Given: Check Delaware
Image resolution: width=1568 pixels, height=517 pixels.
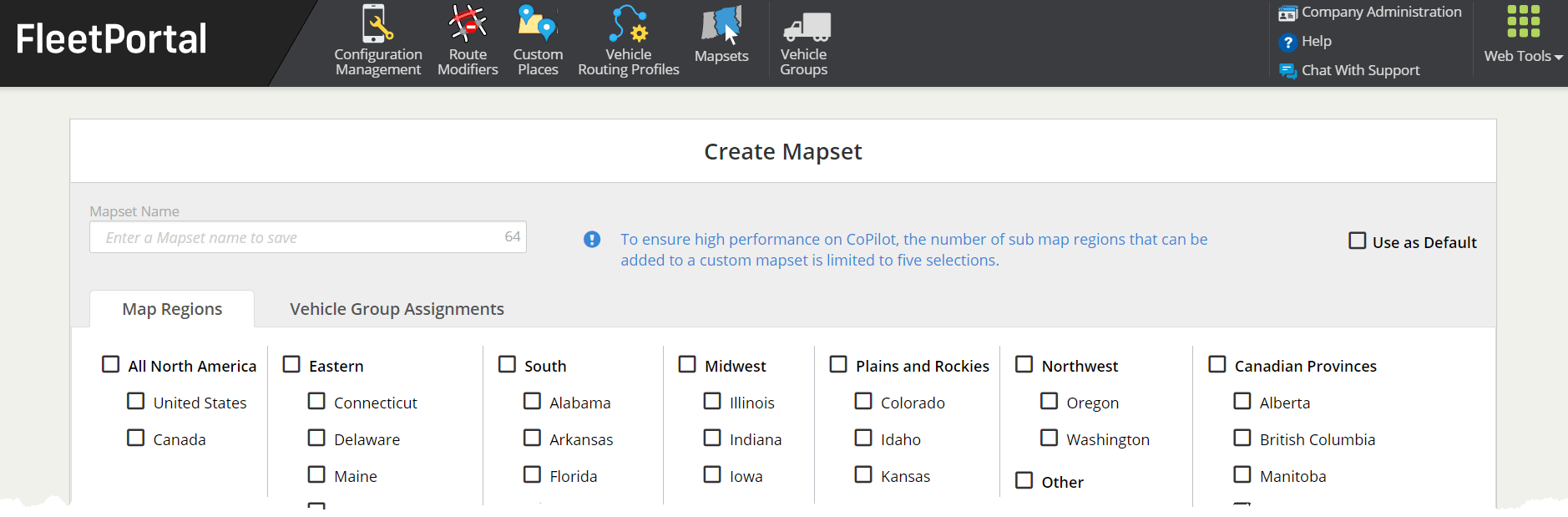Looking at the screenshot, I should [316, 438].
